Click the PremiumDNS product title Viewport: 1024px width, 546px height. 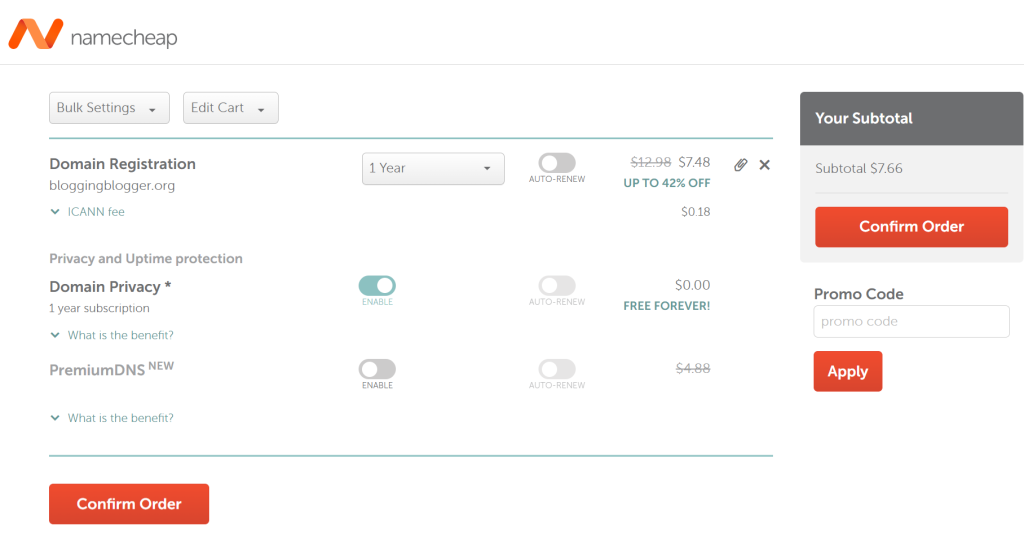tap(98, 370)
